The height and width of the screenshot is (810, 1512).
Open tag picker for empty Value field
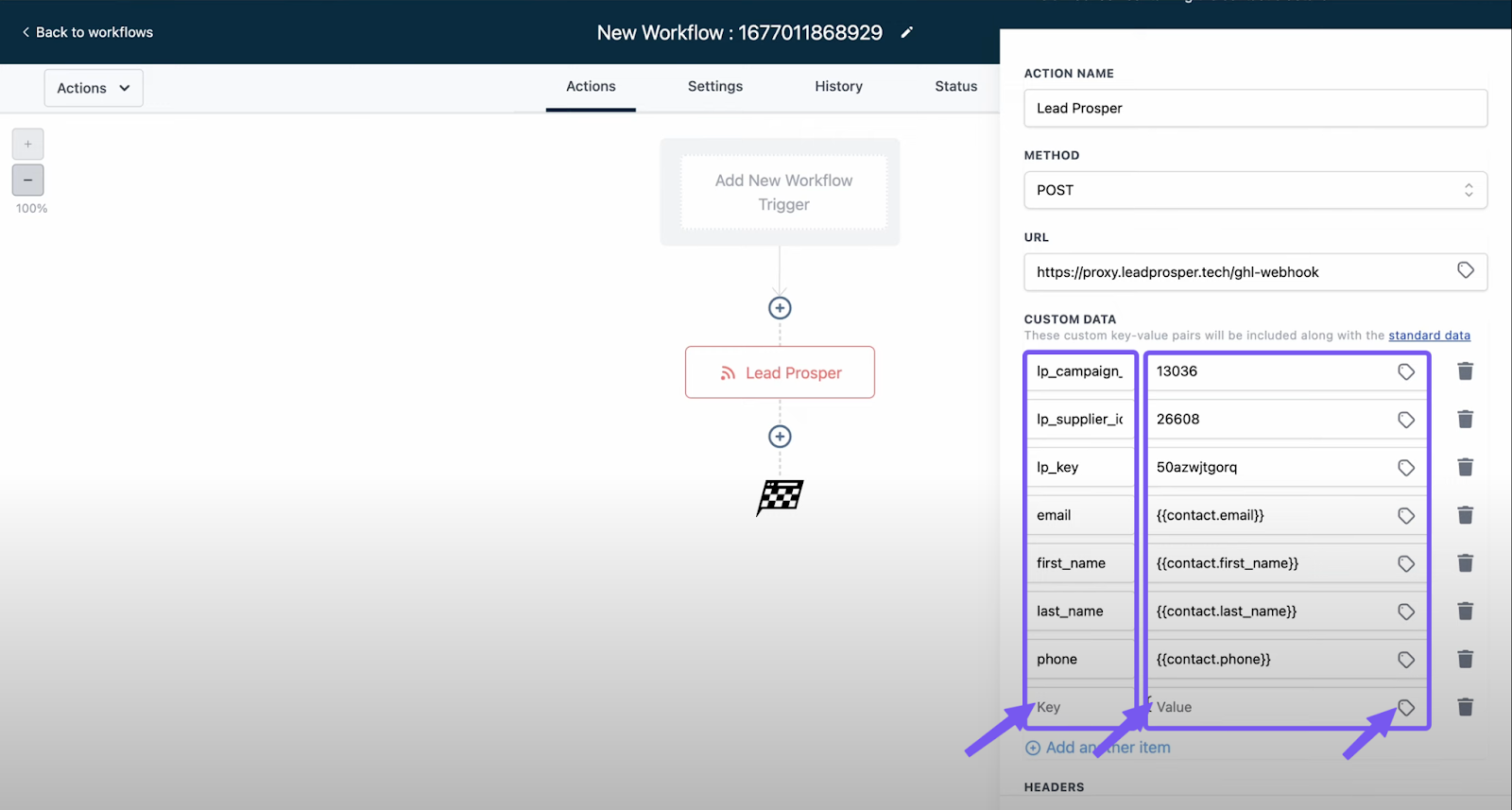tap(1406, 708)
